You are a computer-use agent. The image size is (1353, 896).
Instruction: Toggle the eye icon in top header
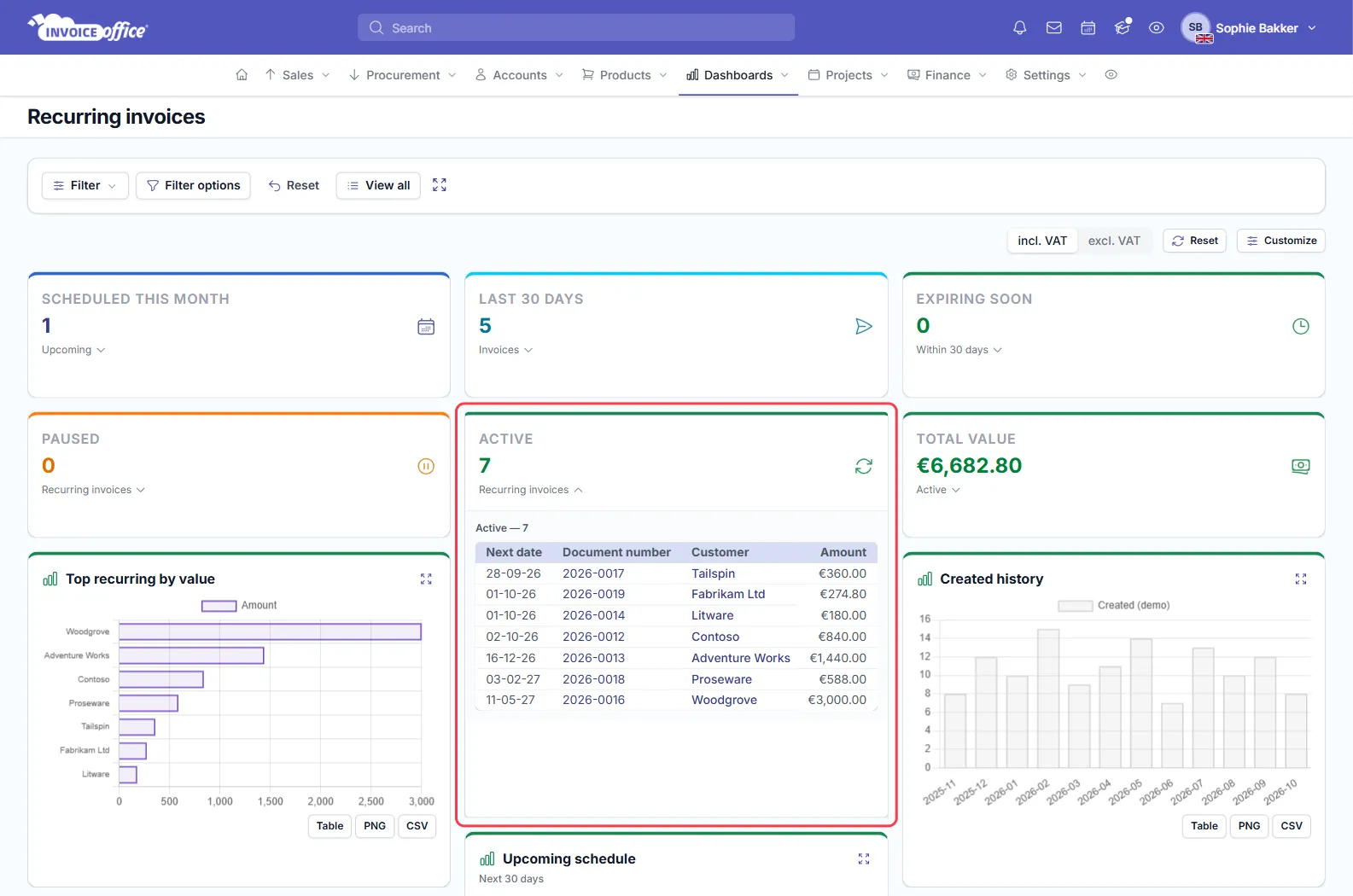(1156, 28)
